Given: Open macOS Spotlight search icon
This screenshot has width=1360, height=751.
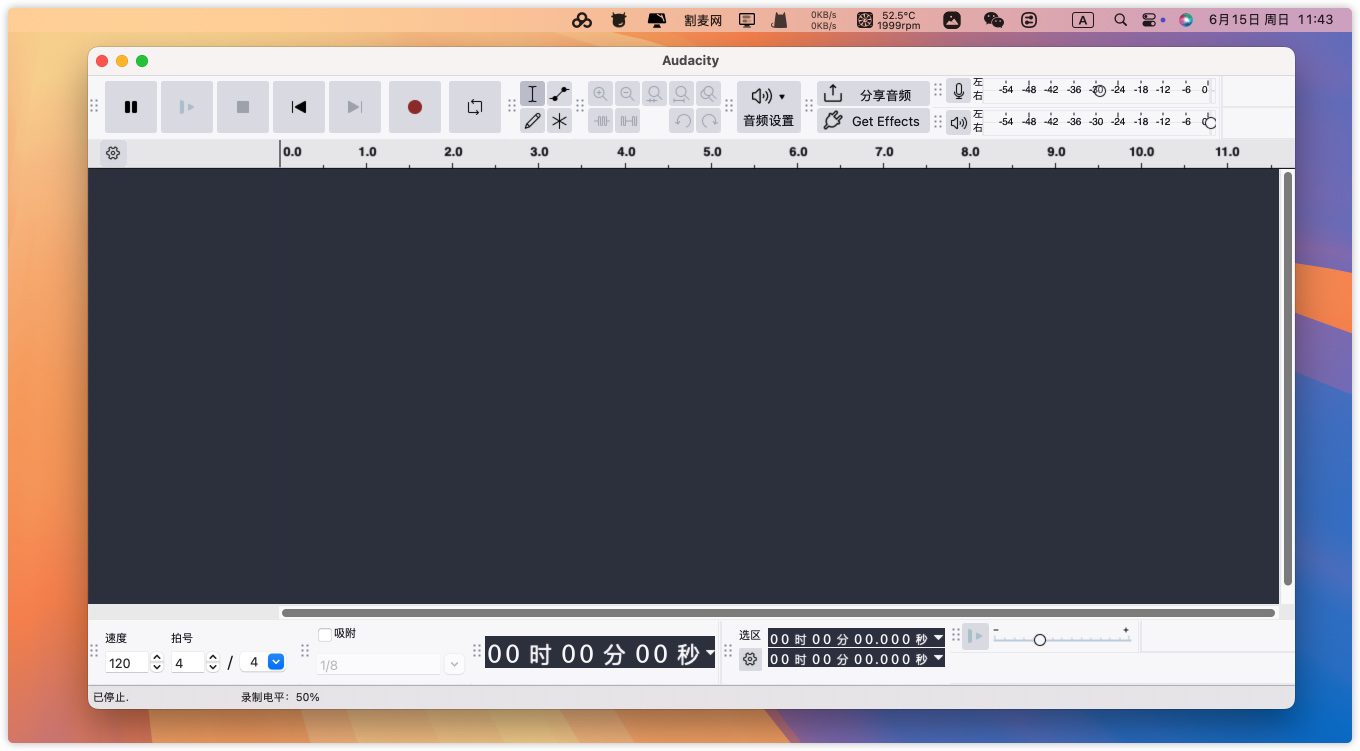Looking at the screenshot, I should coord(1121,20).
